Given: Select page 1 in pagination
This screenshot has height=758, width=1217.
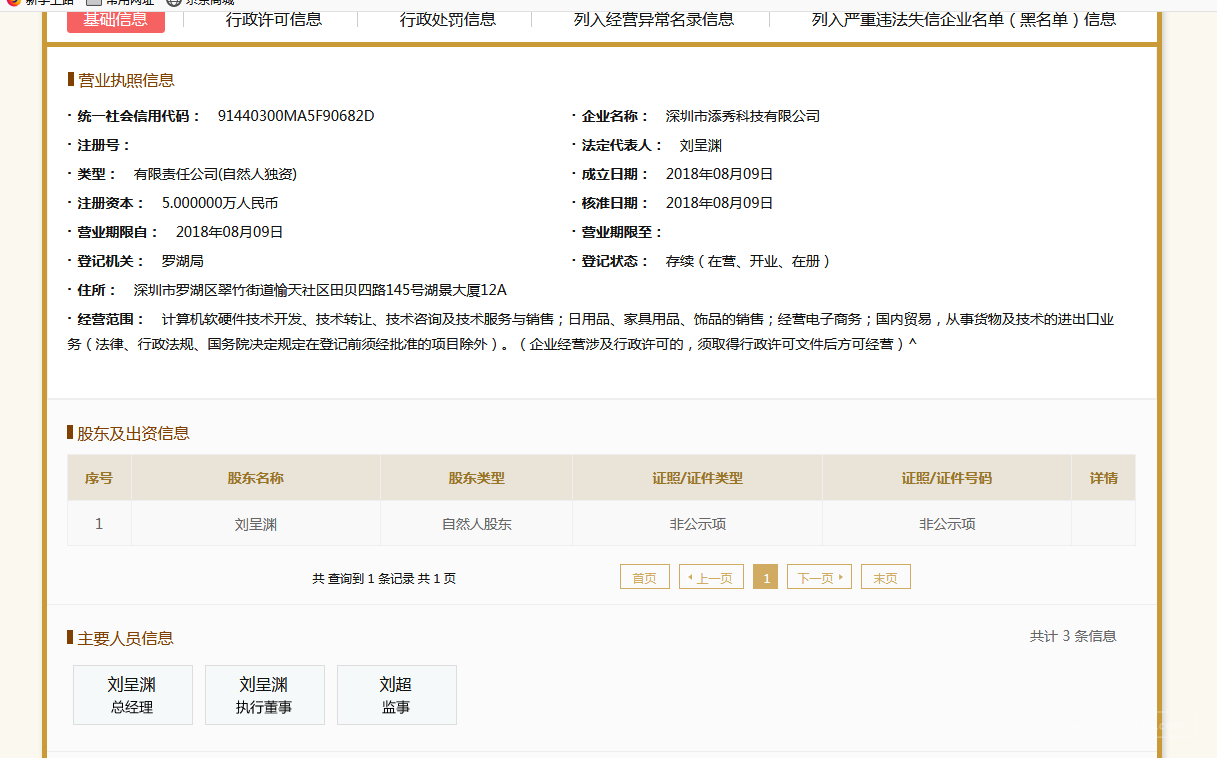Looking at the screenshot, I should pos(765,577).
